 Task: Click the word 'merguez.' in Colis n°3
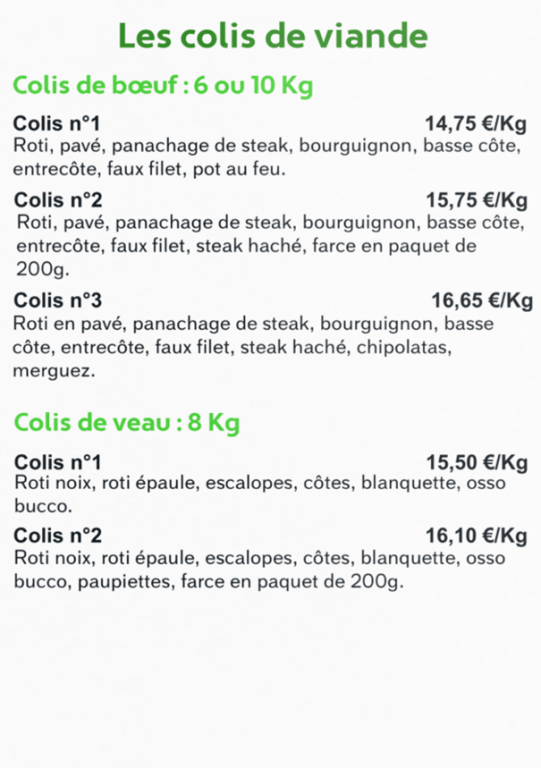tap(54, 371)
